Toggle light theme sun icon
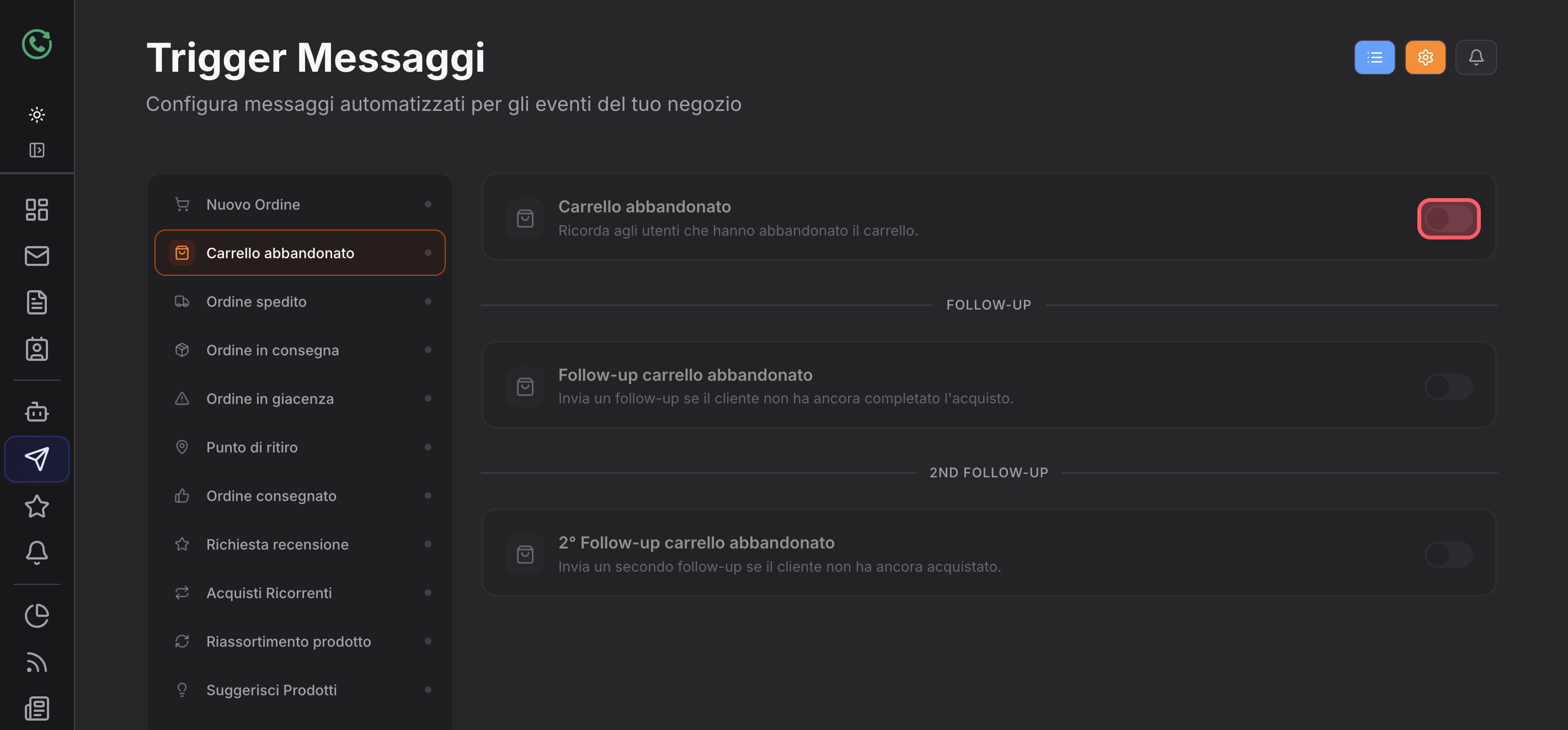The height and width of the screenshot is (730, 1568). coord(36,114)
